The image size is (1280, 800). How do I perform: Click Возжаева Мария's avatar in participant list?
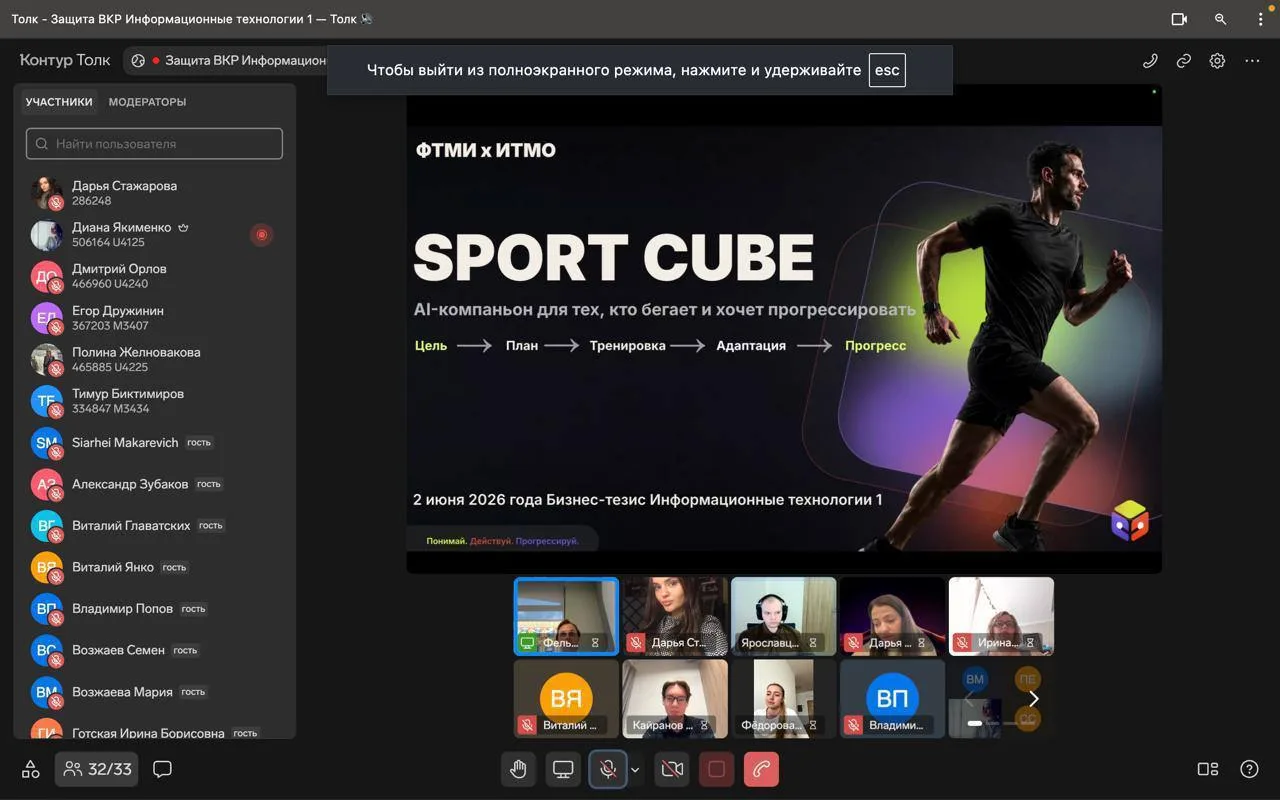click(x=46, y=692)
